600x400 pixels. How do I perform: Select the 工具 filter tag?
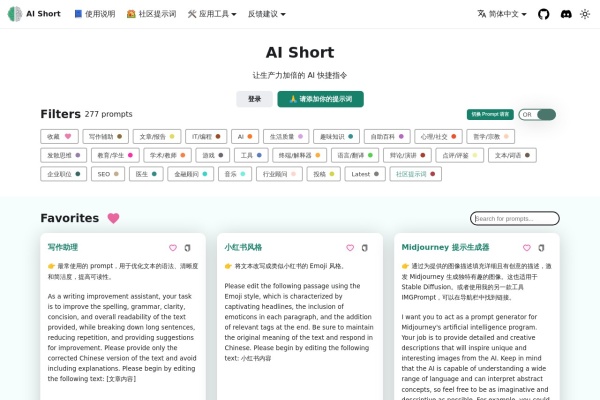pyautogui.click(x=251, y=155)
